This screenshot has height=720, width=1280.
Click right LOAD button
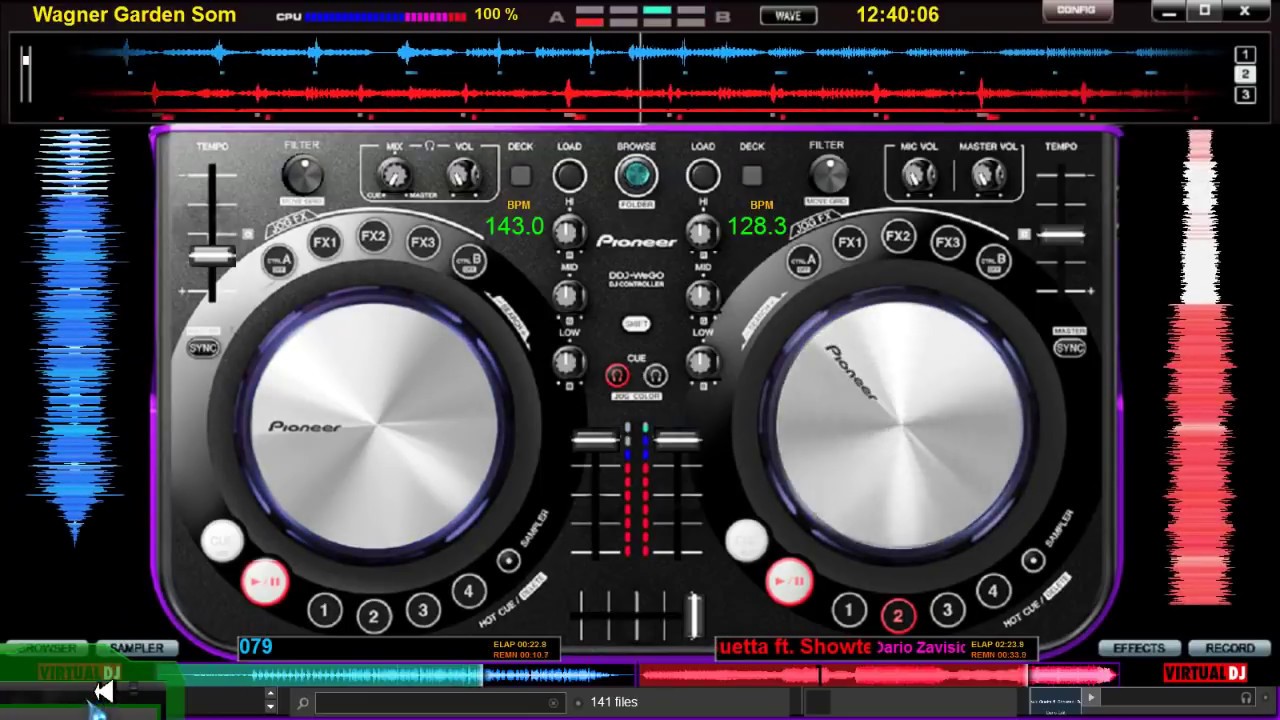click(x=703, y=176)
